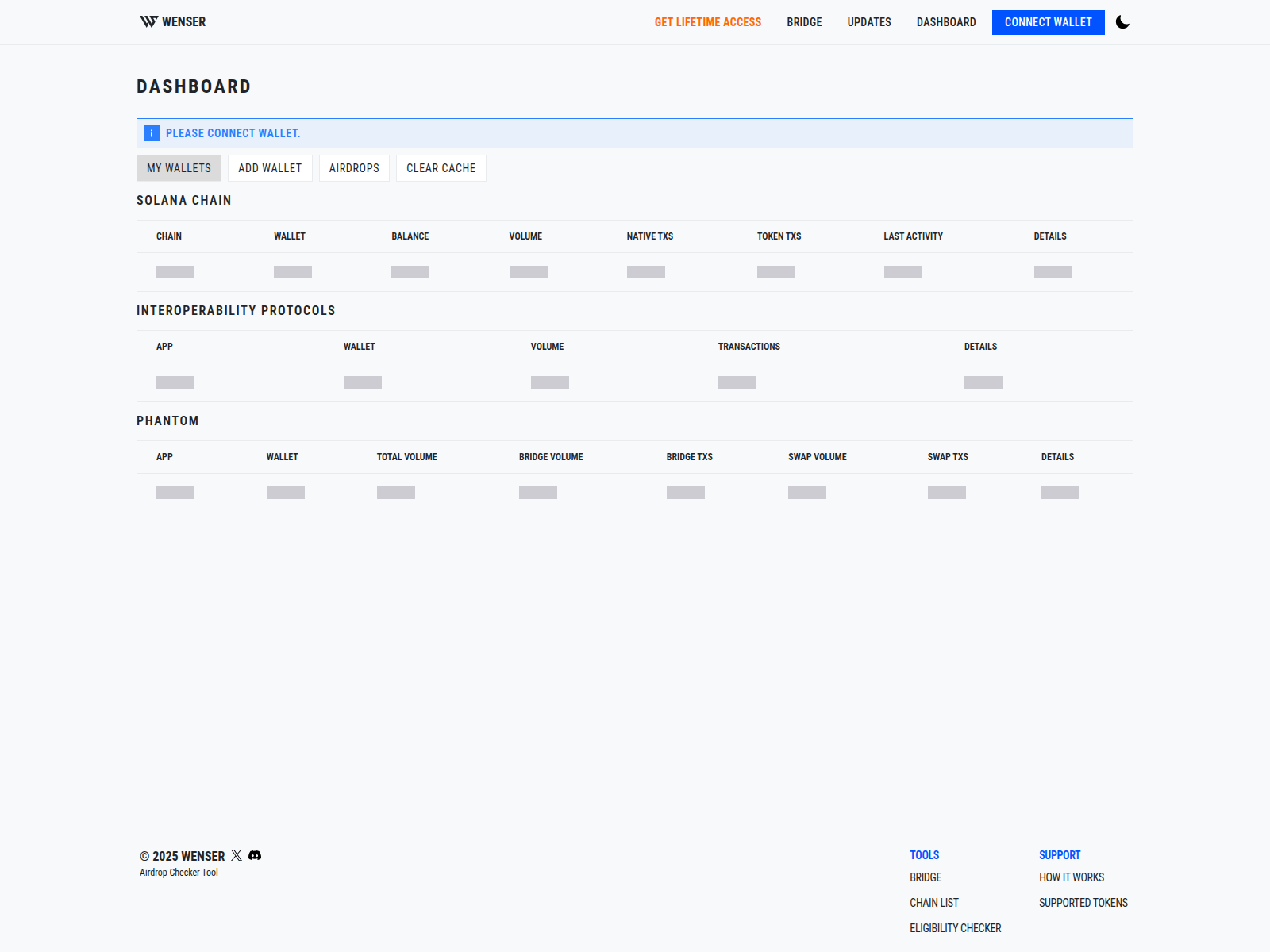Click the Clear Cache button
Image resolution: width=1270 pixels, height=952 pixels.
pos(441,168)
